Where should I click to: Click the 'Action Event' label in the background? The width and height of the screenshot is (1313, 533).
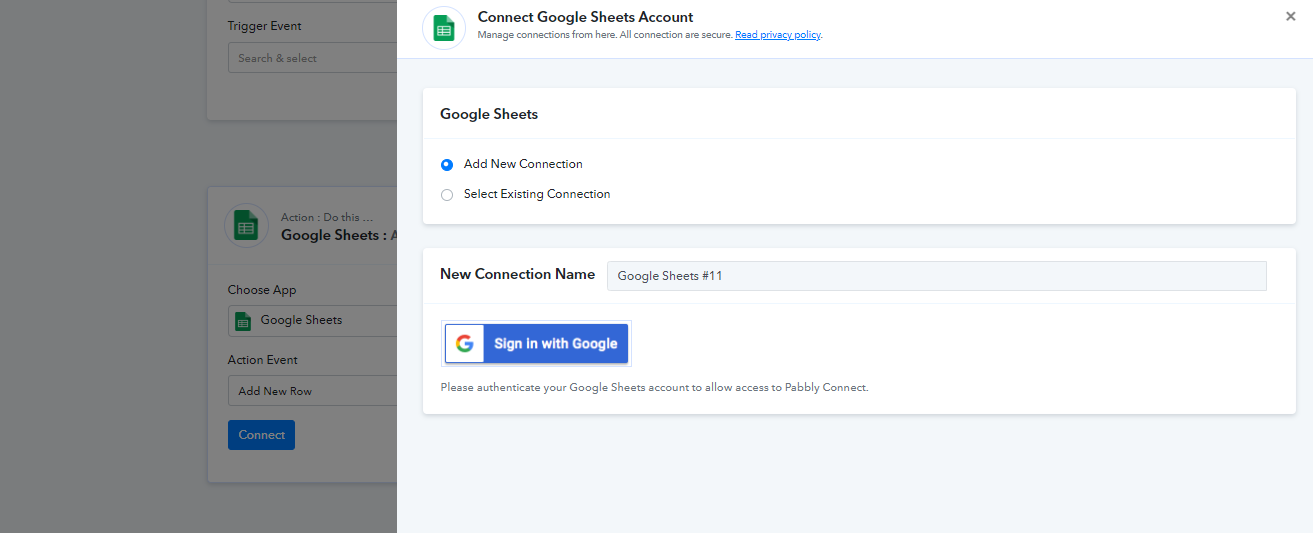(x=262, y=360)
